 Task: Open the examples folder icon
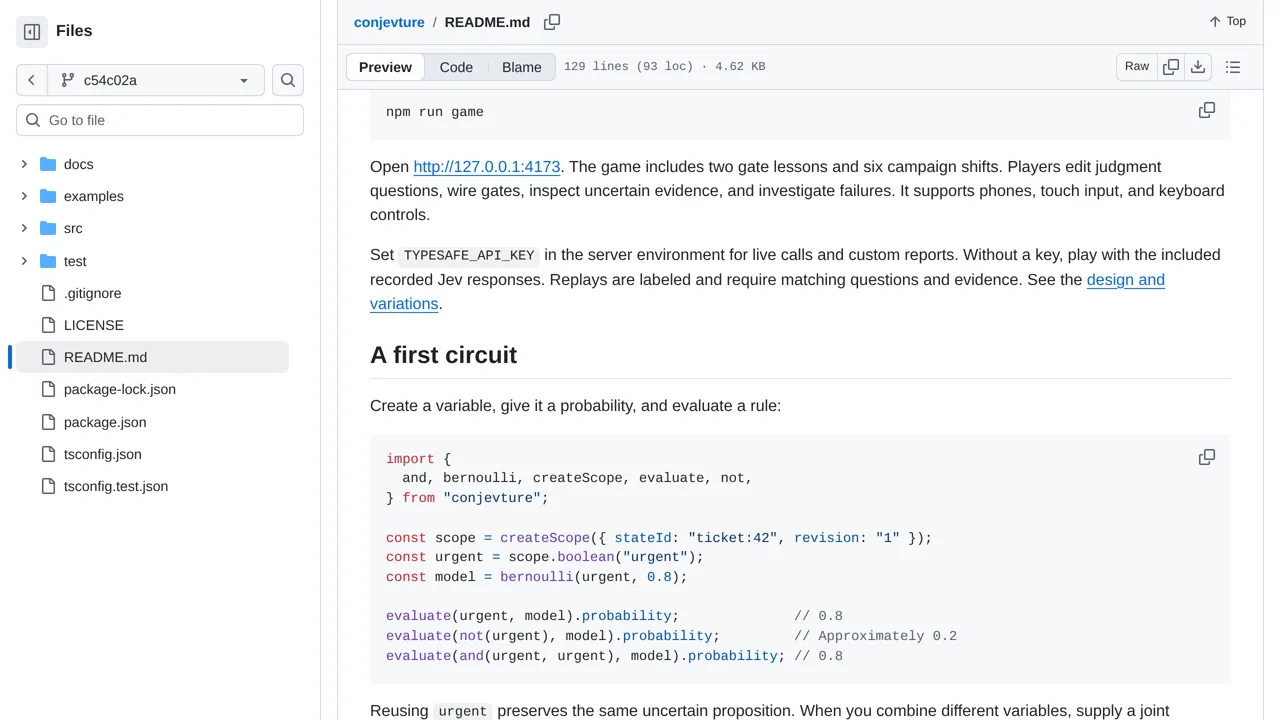[x=48, y=196]
